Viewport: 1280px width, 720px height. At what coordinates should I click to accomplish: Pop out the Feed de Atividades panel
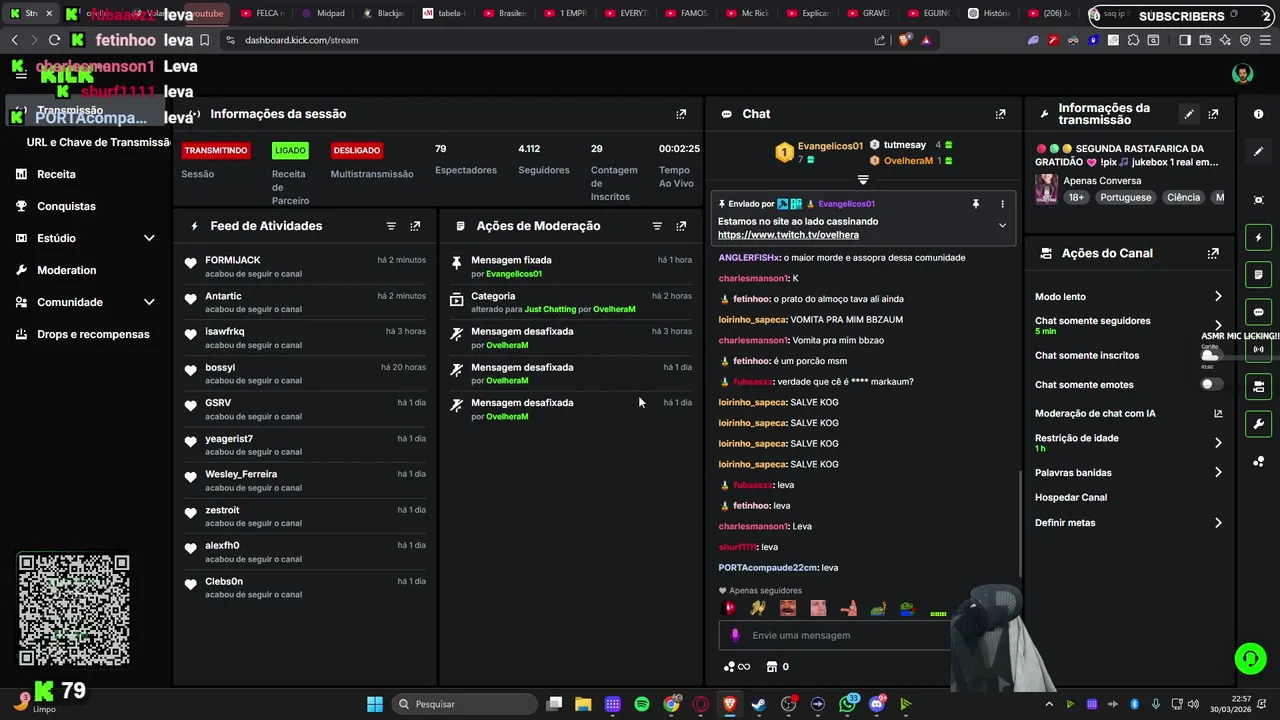(x=415, y=226)
